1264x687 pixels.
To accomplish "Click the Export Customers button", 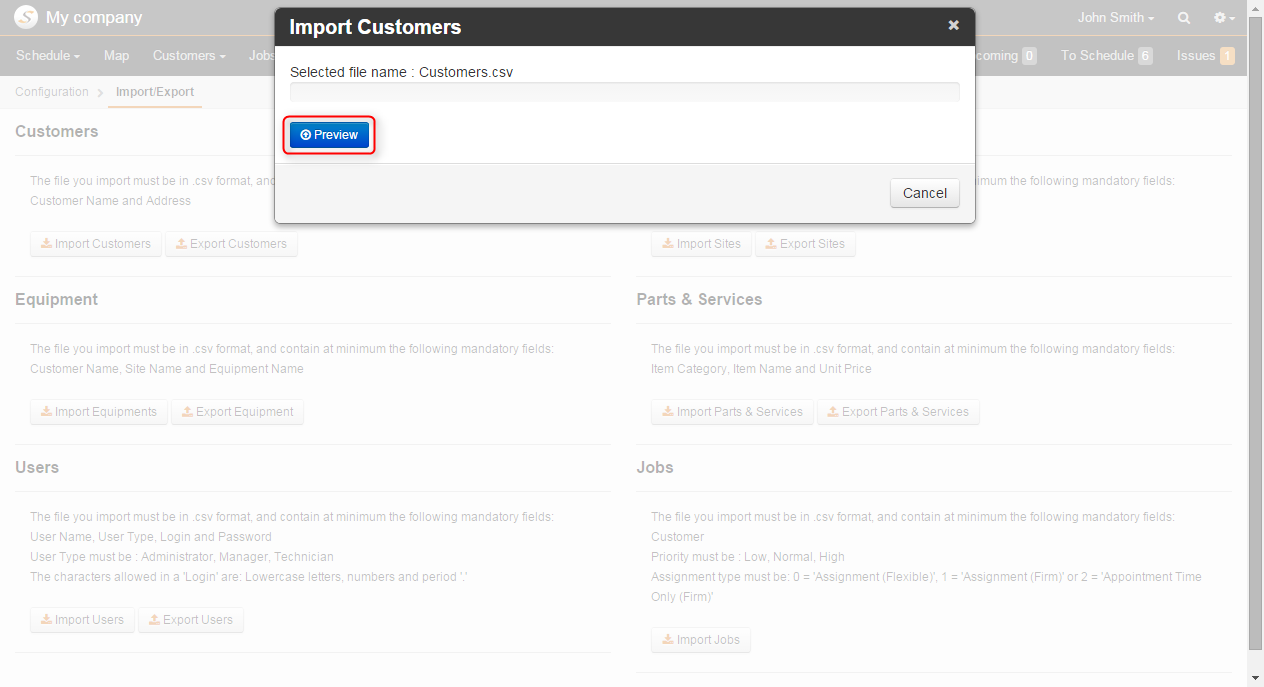I will (x=231, y=244).
